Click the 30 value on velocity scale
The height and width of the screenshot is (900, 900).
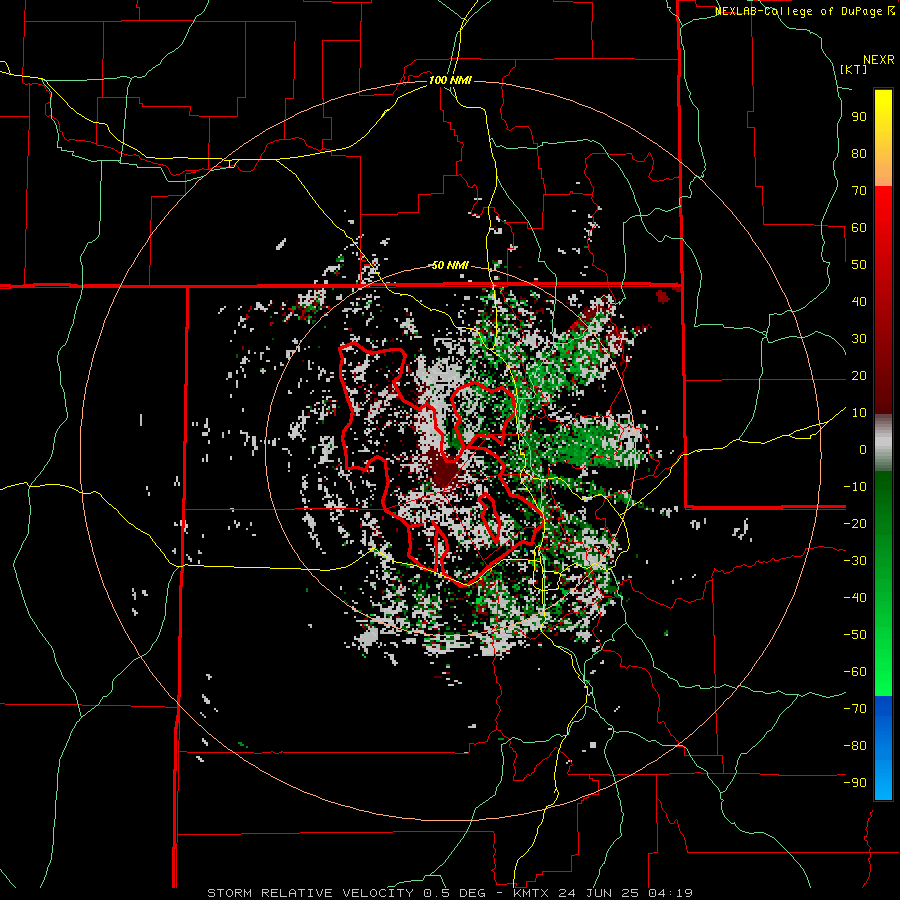click(859, 339)
